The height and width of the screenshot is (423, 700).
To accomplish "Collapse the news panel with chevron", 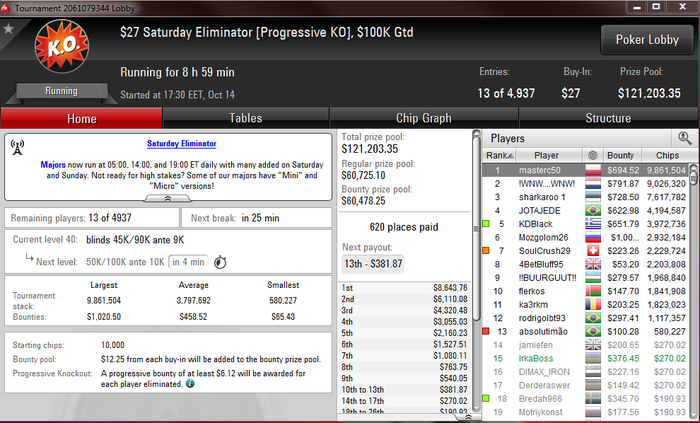I will click(x=168, y=199).
